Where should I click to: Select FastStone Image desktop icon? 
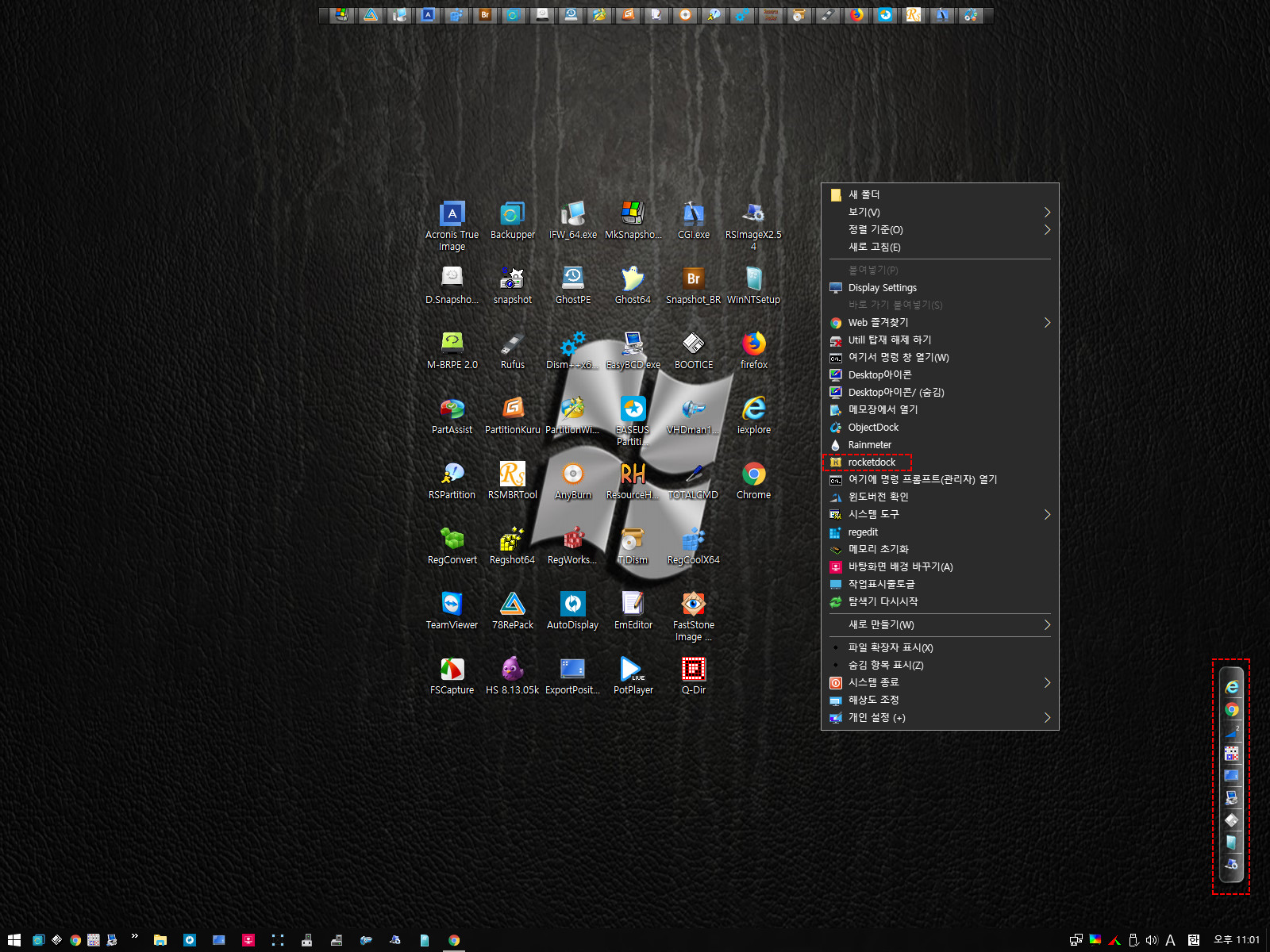click(x=693, y=616)
